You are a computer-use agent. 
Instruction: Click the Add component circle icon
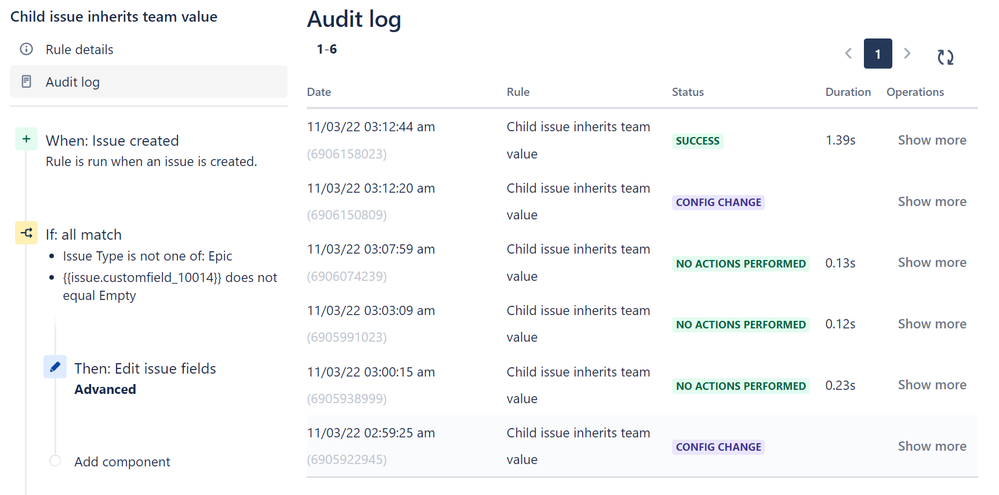tap(55, 461)
